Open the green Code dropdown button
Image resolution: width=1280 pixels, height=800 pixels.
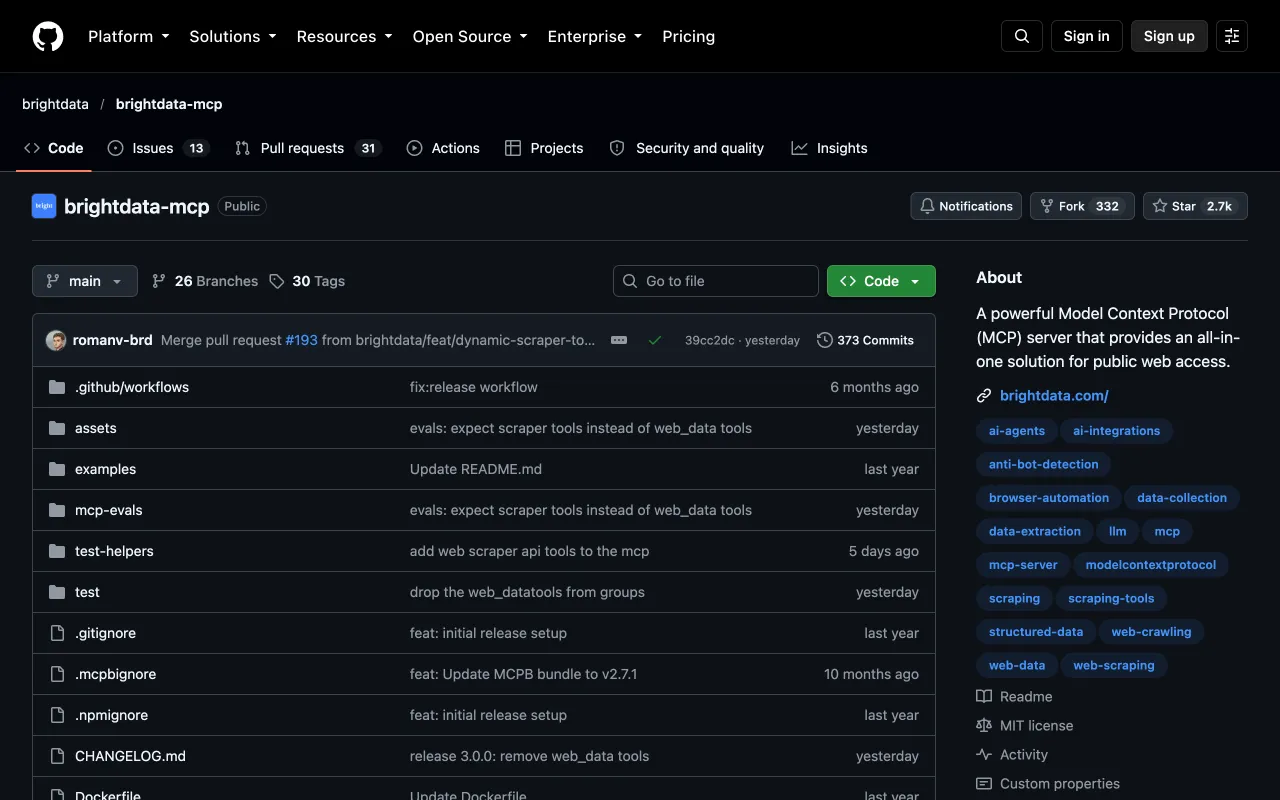(x=881, y=281)
